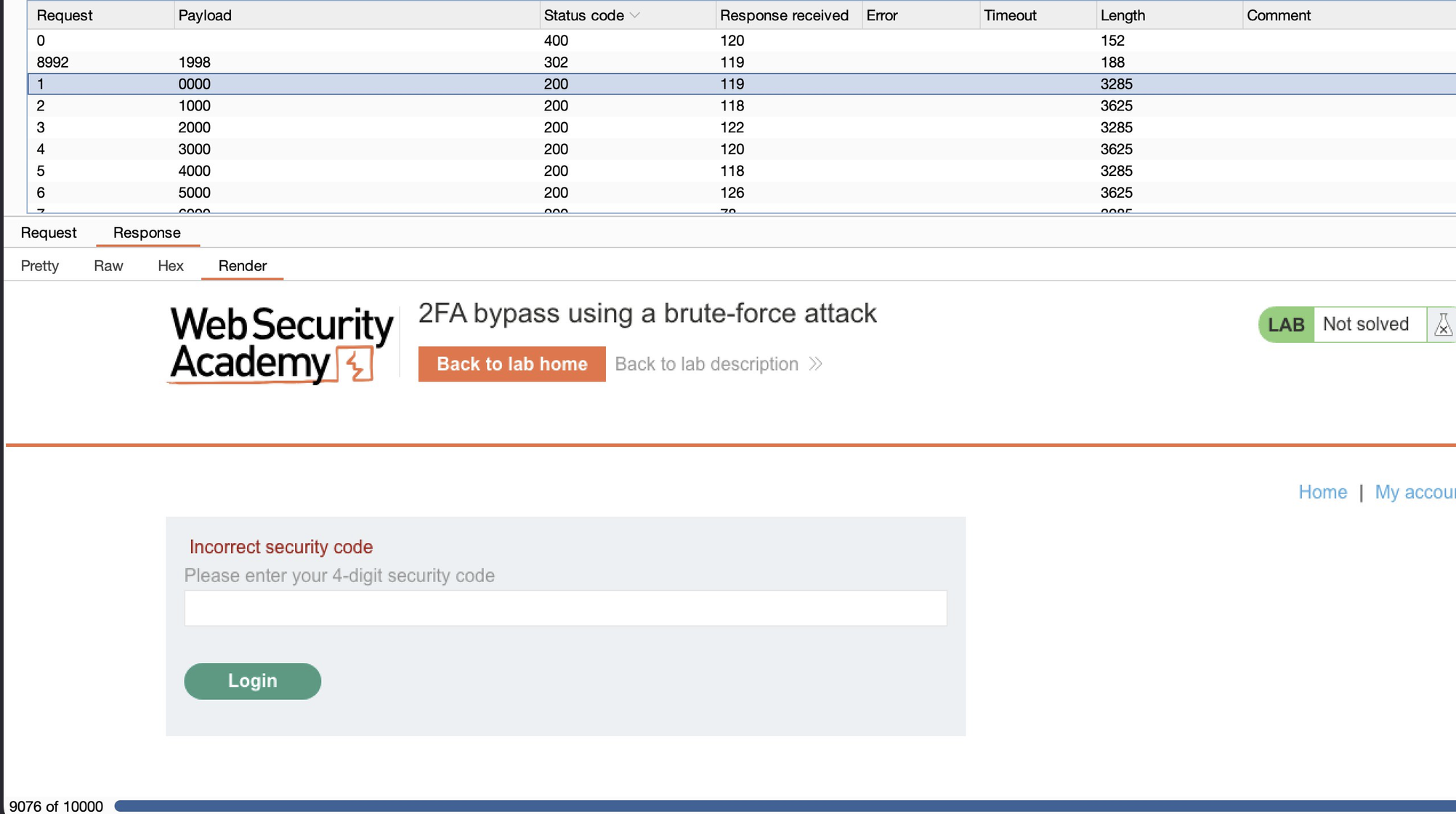Viewport: 1456px width, 814px height.
Task: Switch to the Hex view
Action: point(171,266)
